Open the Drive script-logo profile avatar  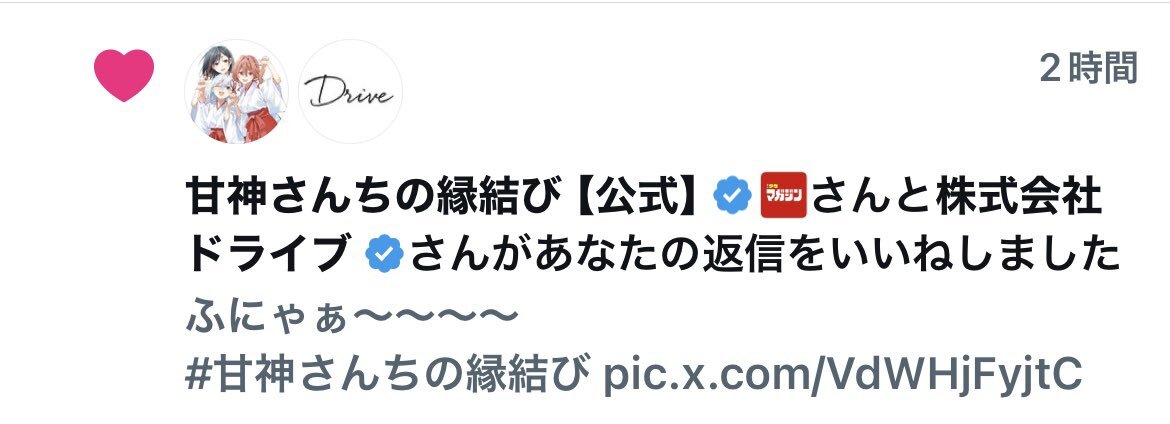point(351,92)
